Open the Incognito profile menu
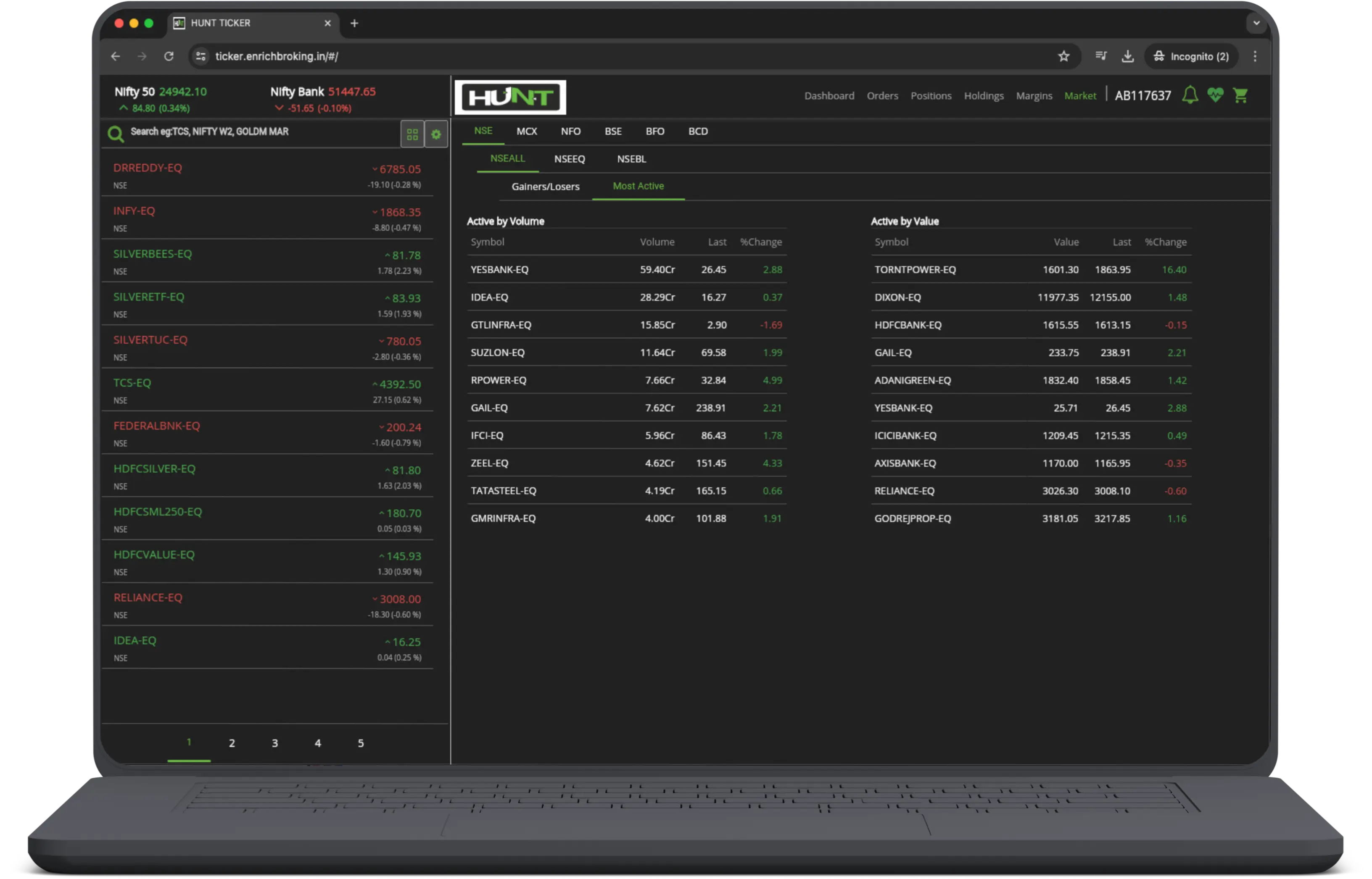Screen dimensions: 1372x879 pos(1191,56)
